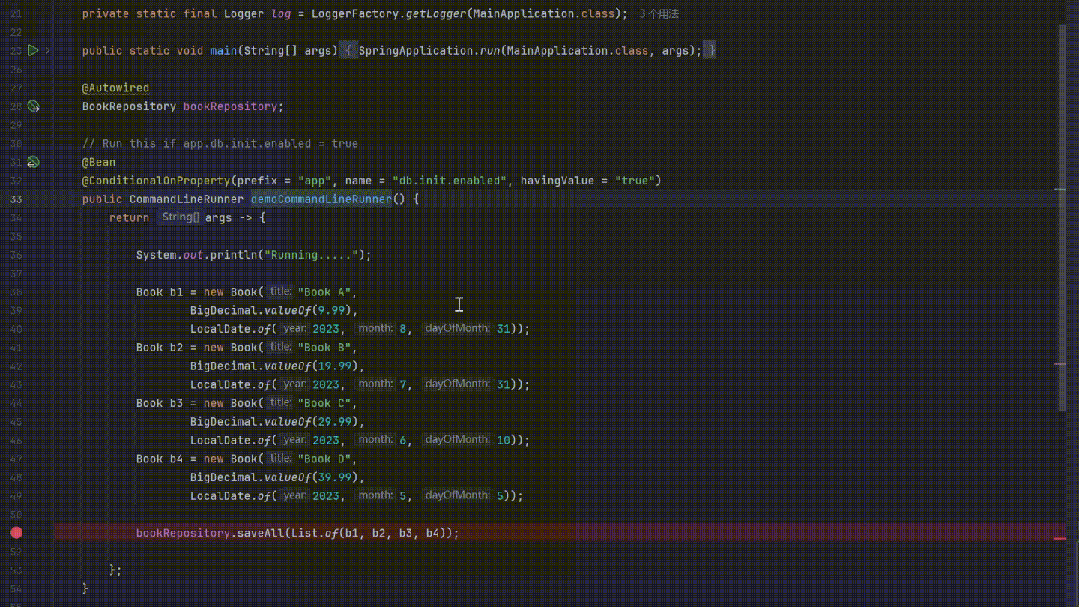Click the "Book D" title string
The width and height of the screenshot is (1079, 607).
pos(324,459)
